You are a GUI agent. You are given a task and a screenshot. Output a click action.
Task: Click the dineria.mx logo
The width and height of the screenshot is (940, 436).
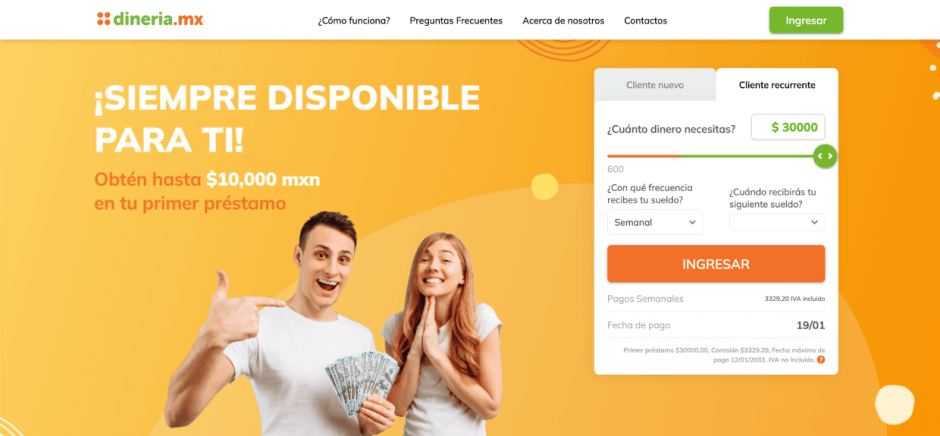(x=150, y=19)
